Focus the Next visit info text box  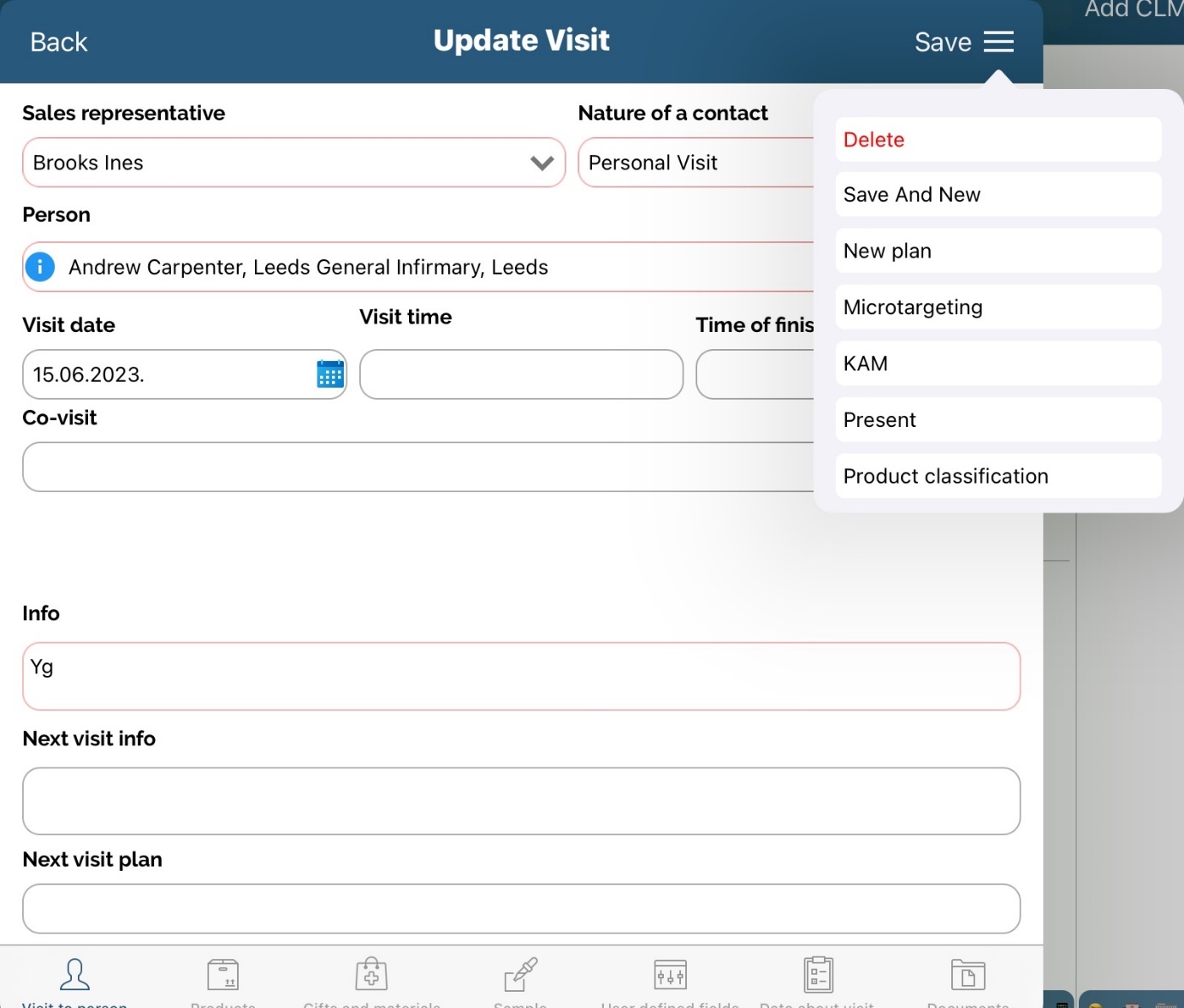(521, 801)
